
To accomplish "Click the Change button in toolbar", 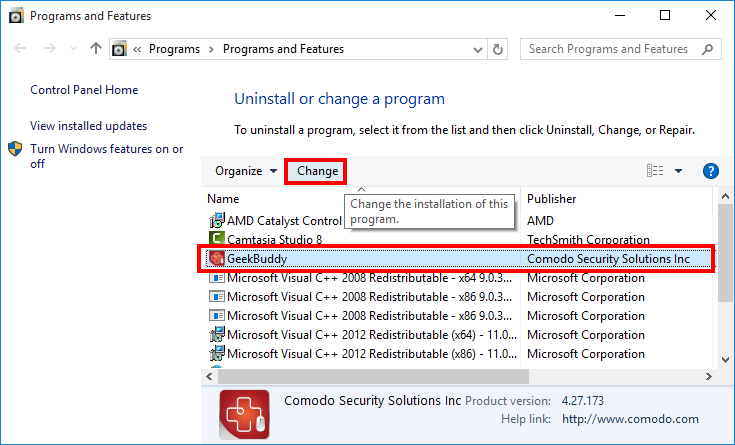I will point(317,171).
